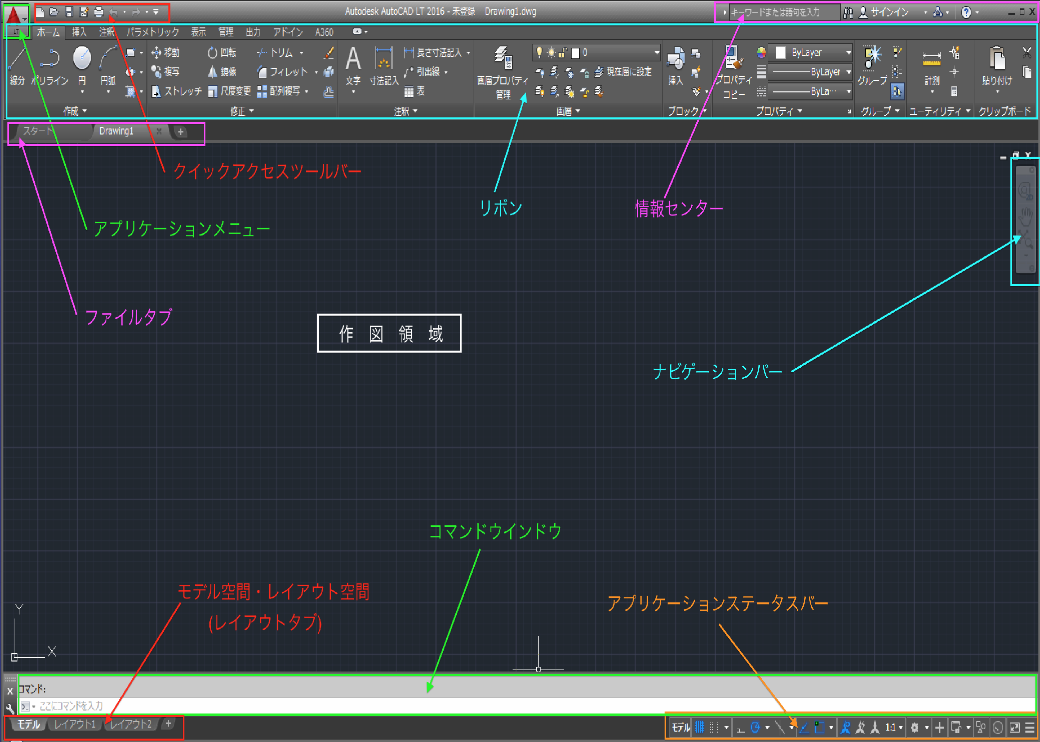Select the Line (線分) tool

pos(17,66)
